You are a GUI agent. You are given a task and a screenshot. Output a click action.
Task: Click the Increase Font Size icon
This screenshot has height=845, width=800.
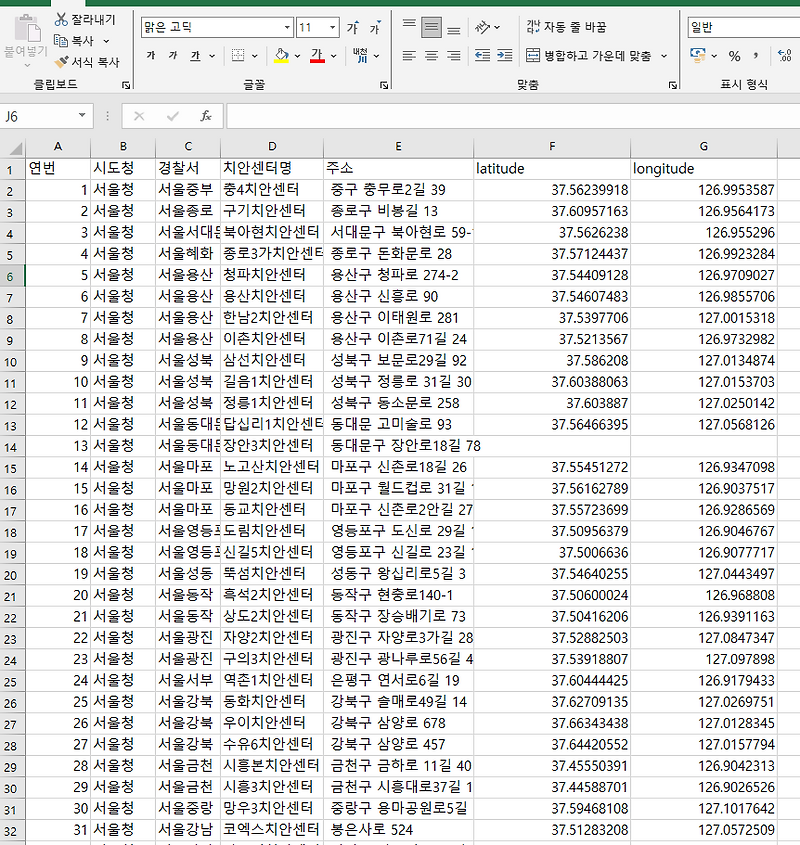351,29
